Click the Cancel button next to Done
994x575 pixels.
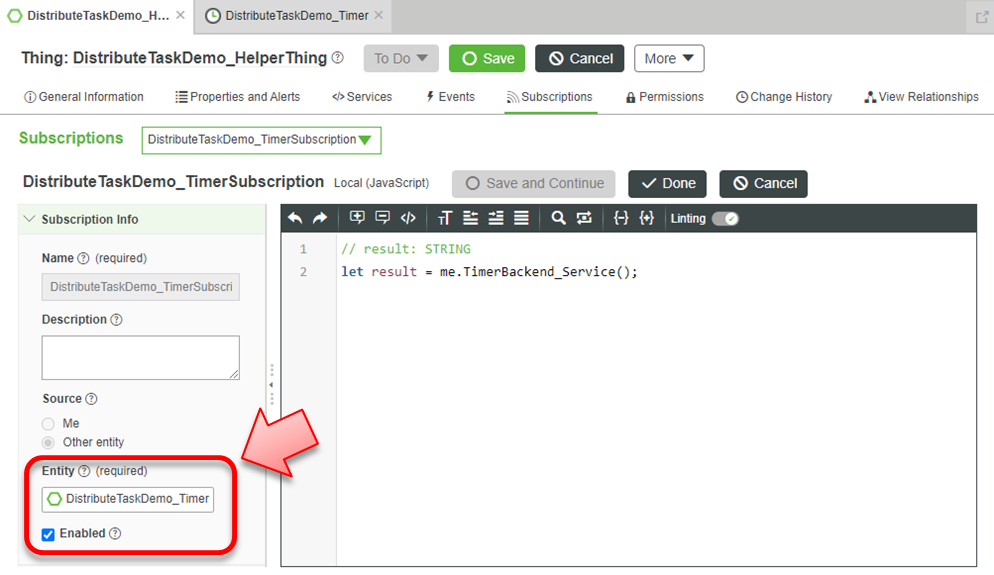[x=763, y=184]
